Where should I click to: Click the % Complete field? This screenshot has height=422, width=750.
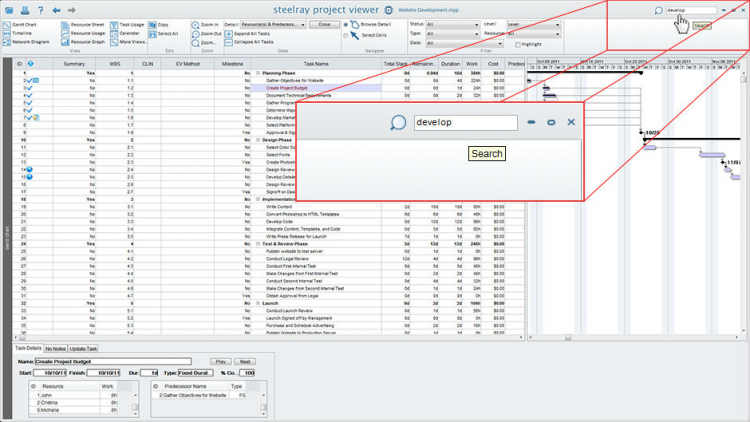pos(247,373)
